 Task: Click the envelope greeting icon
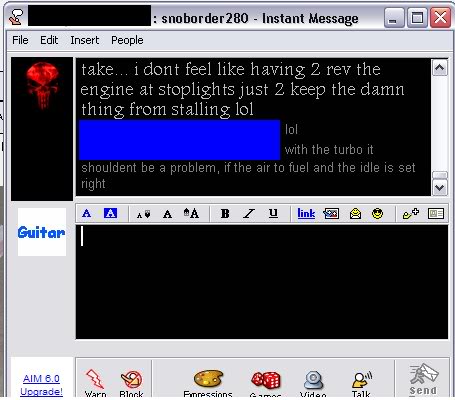click(x=355, y=213)
